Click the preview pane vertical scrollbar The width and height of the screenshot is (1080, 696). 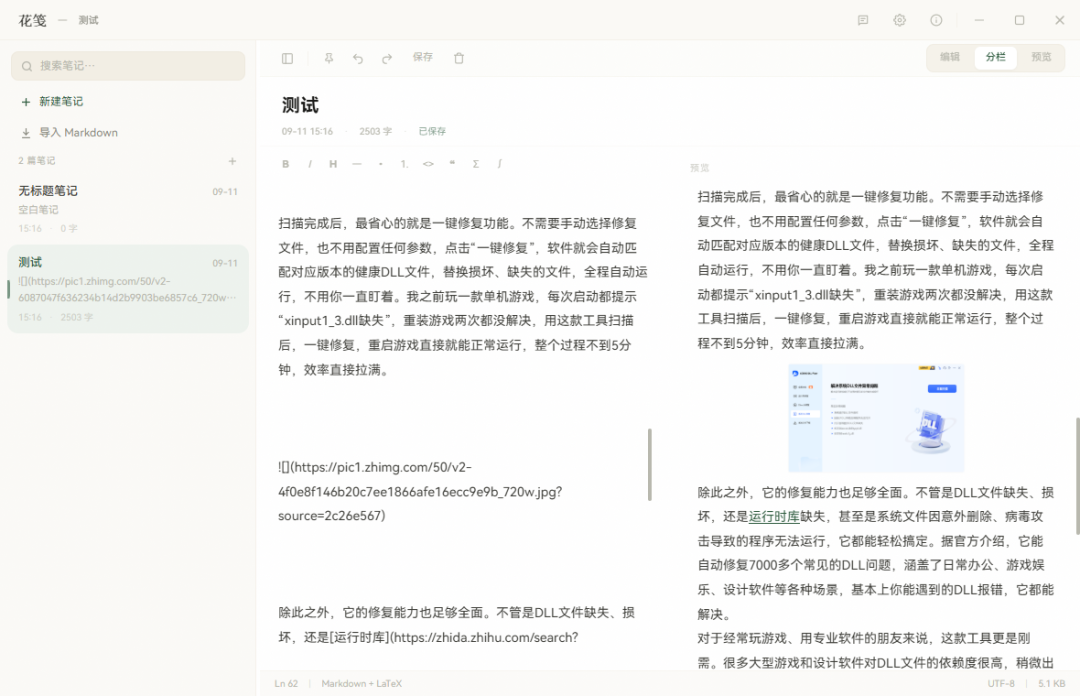click(x=1077, y=475)
